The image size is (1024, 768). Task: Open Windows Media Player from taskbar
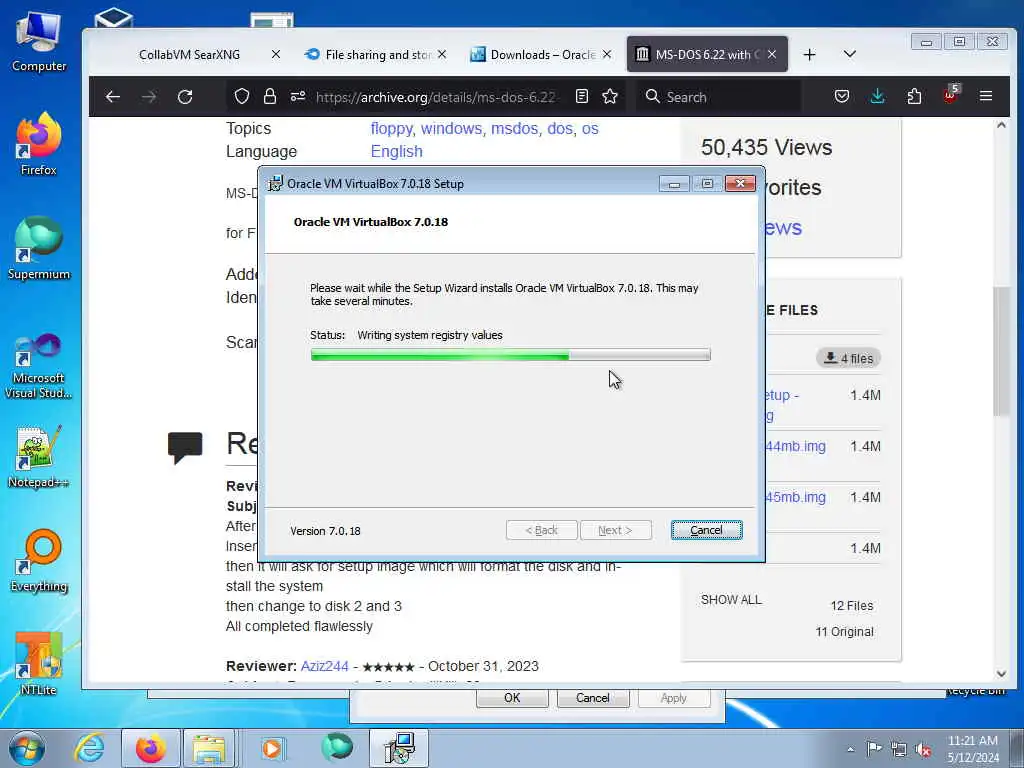[x=272, y=748]
